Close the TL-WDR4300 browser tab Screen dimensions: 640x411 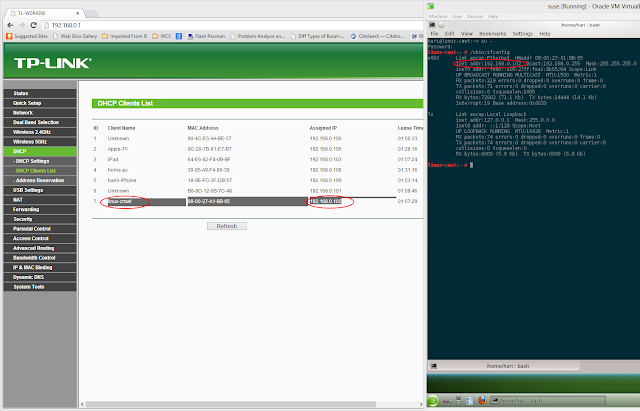(x=77, y=13)
